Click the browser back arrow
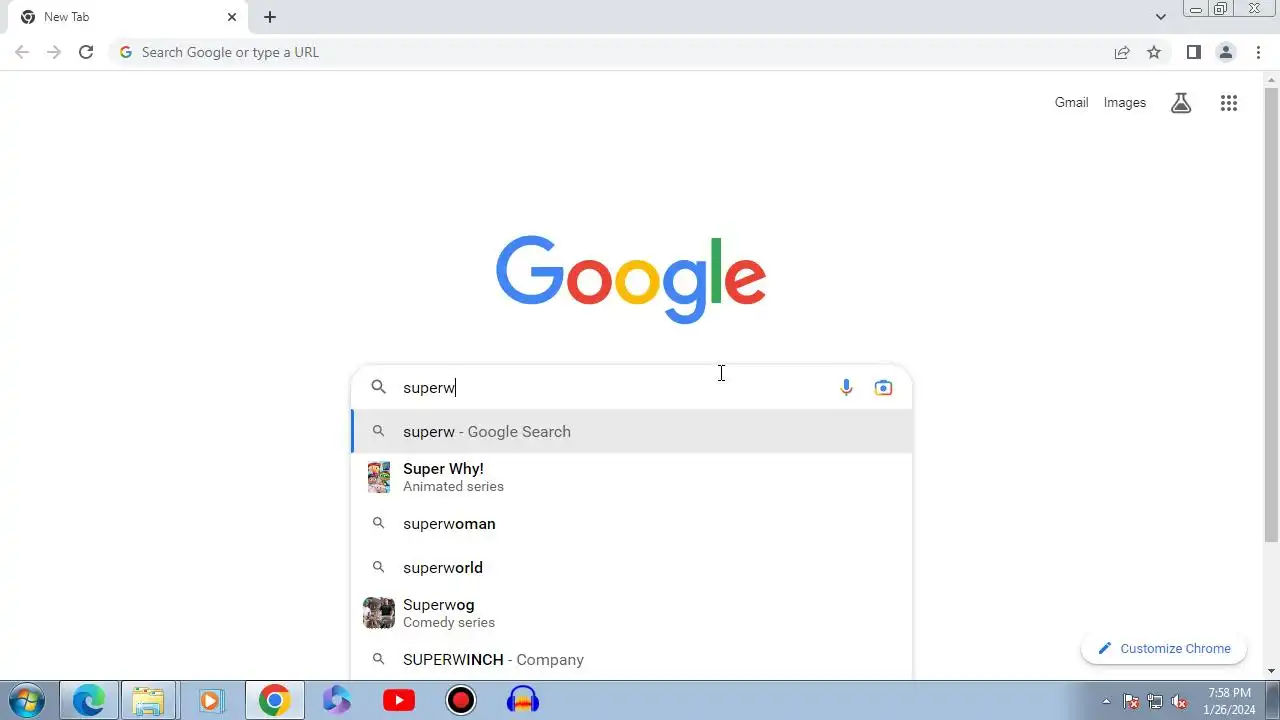1280x720 pixels. 22,52
